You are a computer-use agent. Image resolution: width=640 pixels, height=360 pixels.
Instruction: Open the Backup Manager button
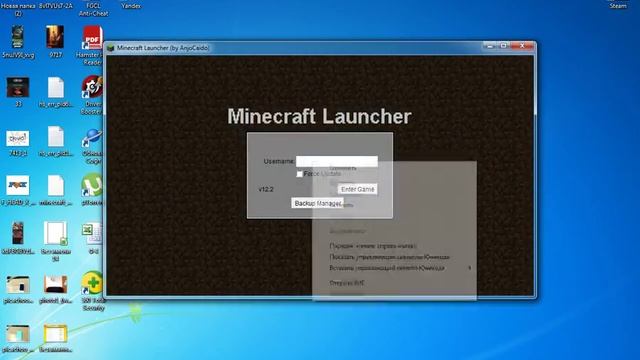(318, 203)
